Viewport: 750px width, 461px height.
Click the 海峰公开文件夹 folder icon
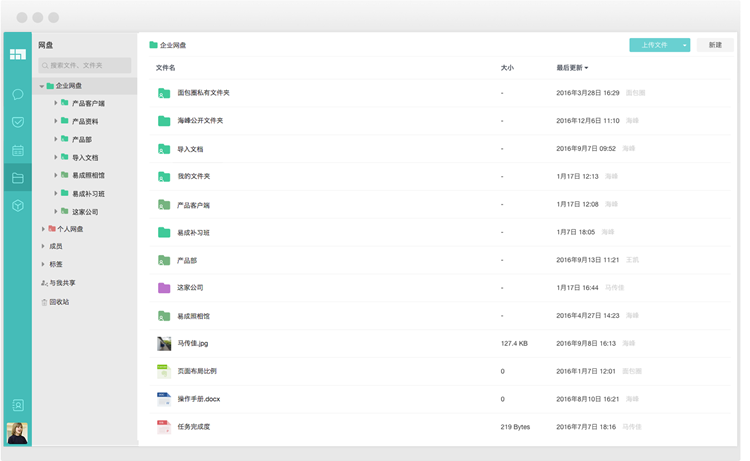pyautogui.click(x=164, y=121)
